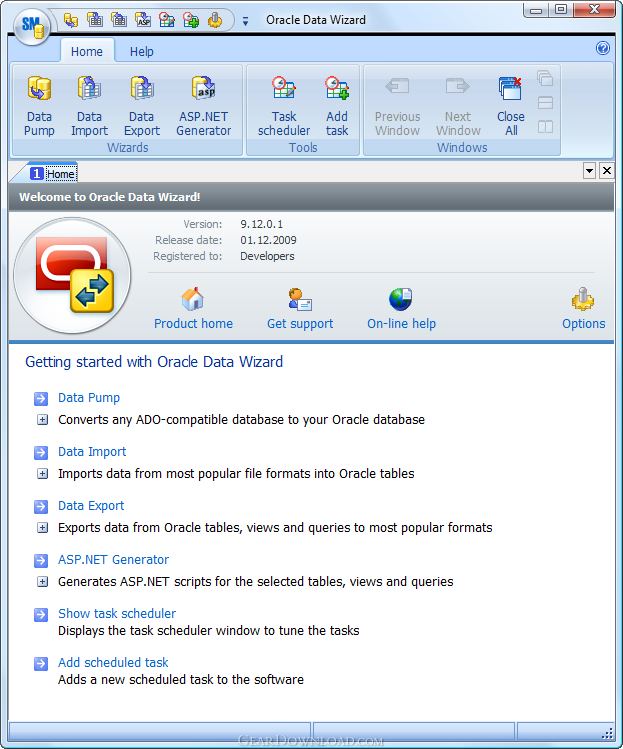Click the arrow icon beside Data Export
This screenshot has width=623, height=749.
point(41,506)
